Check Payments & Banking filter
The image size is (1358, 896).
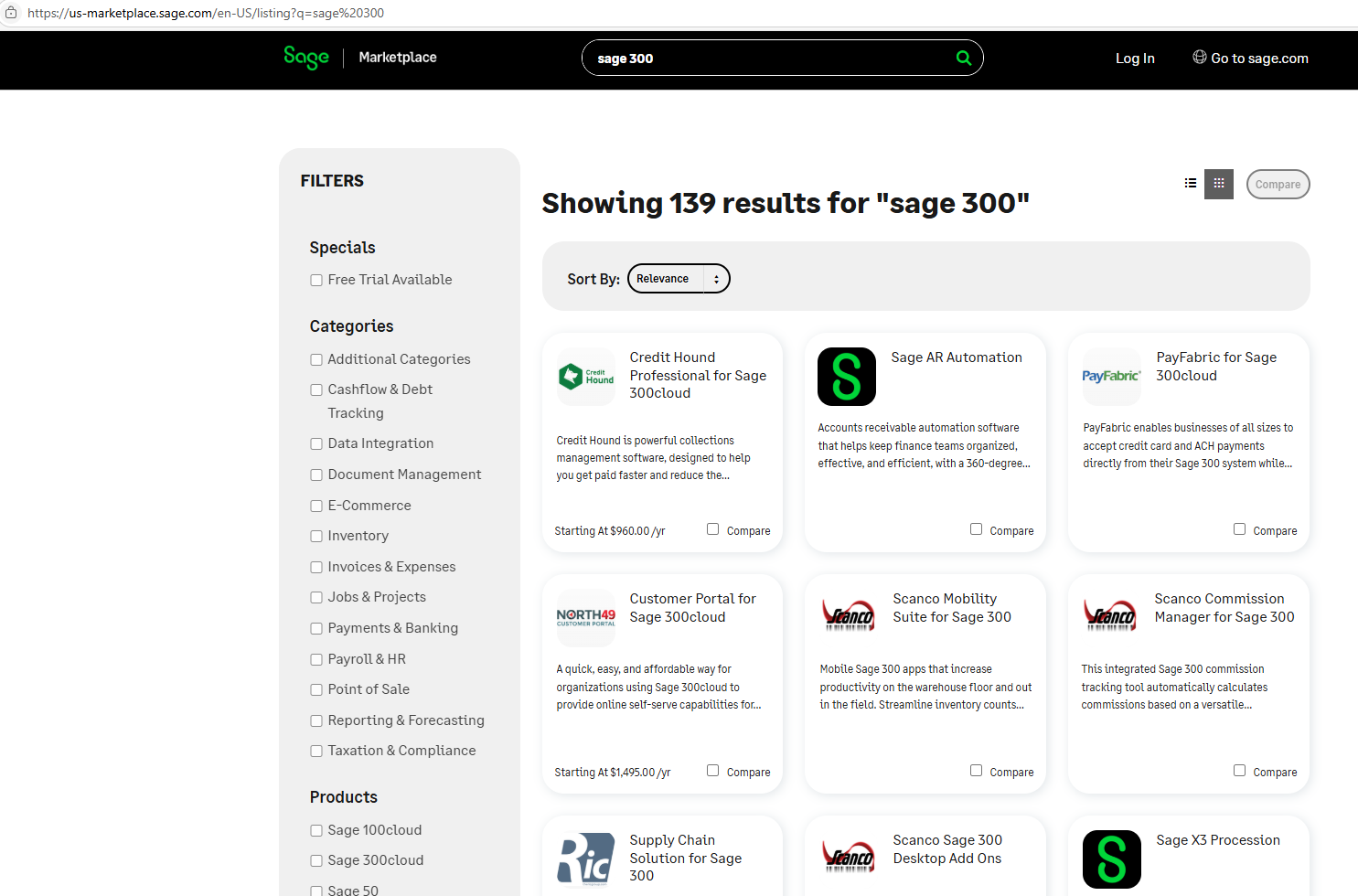(316, 629)
